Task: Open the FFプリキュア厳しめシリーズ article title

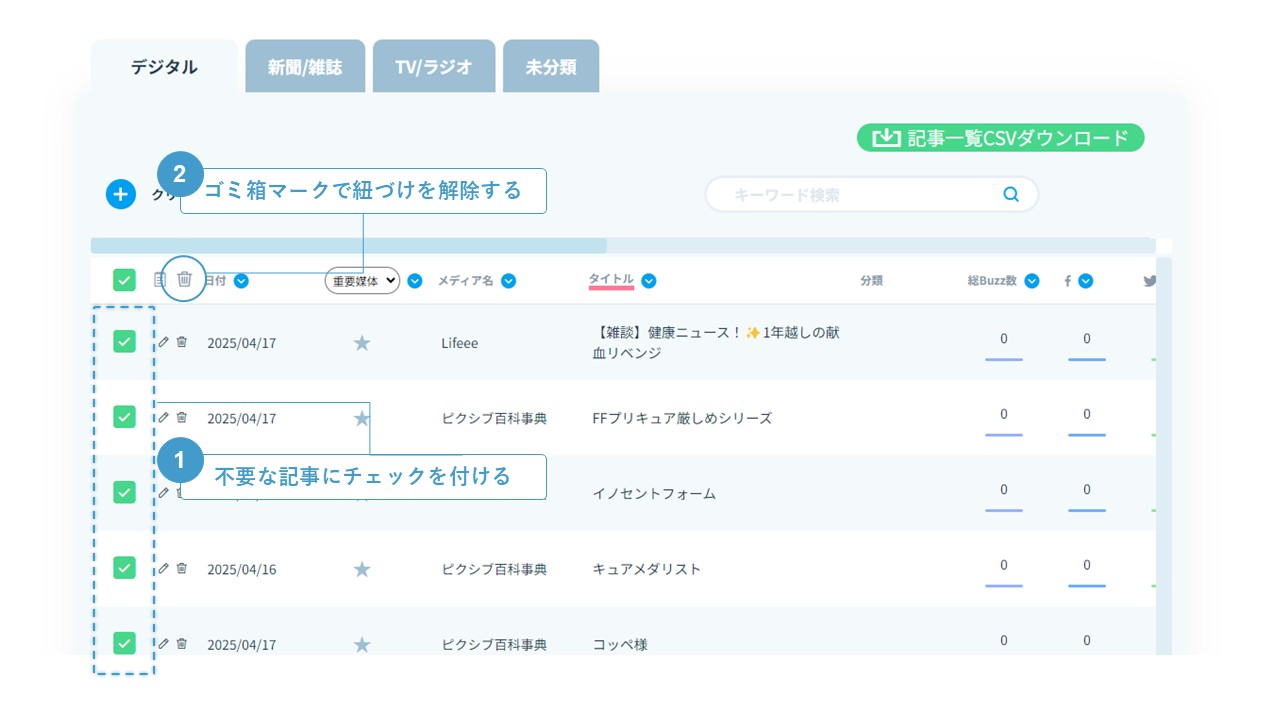Action: [x=682, y=418]
